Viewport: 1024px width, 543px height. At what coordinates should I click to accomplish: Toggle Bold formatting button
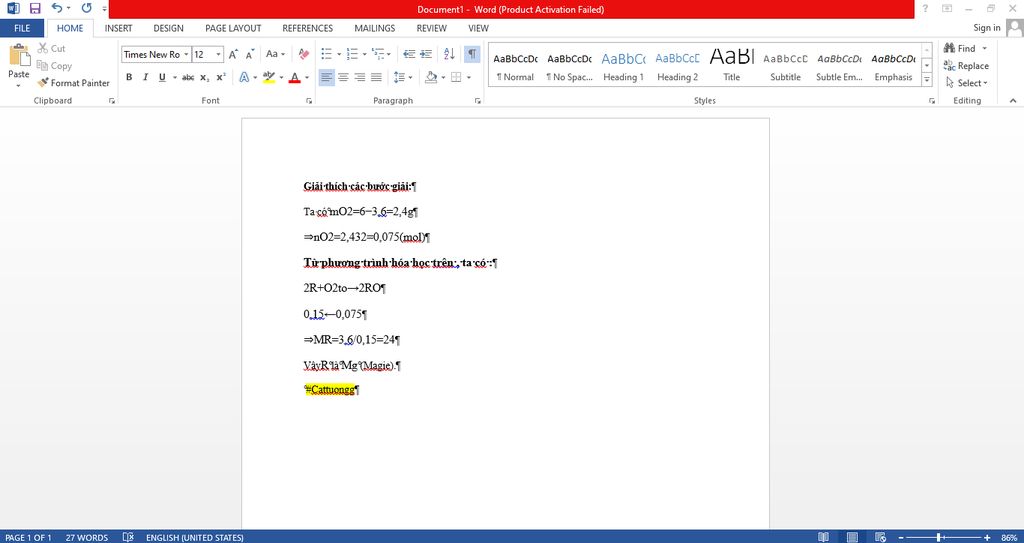(129, 77)
